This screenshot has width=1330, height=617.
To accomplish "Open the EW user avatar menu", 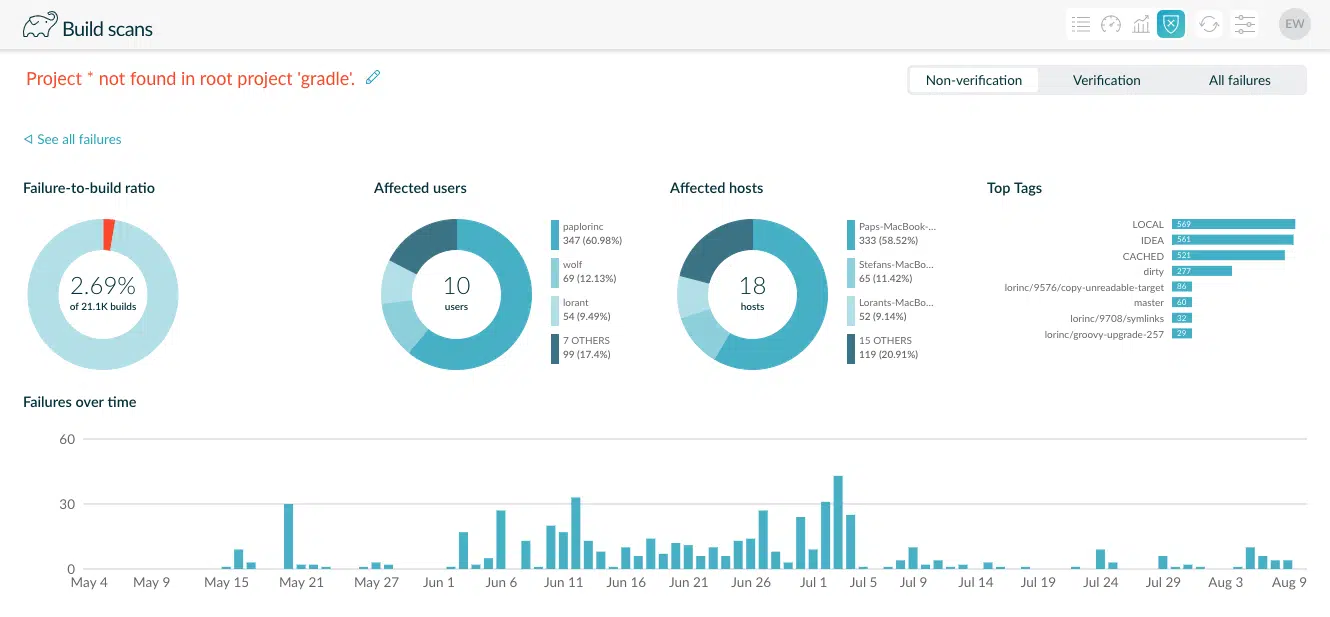I will point(1295,23).
